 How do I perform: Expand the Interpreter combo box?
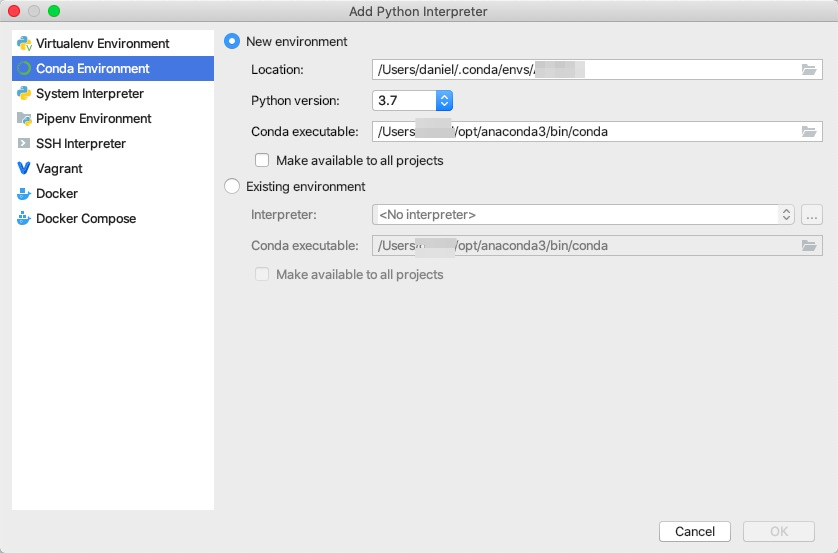(786, 215)
